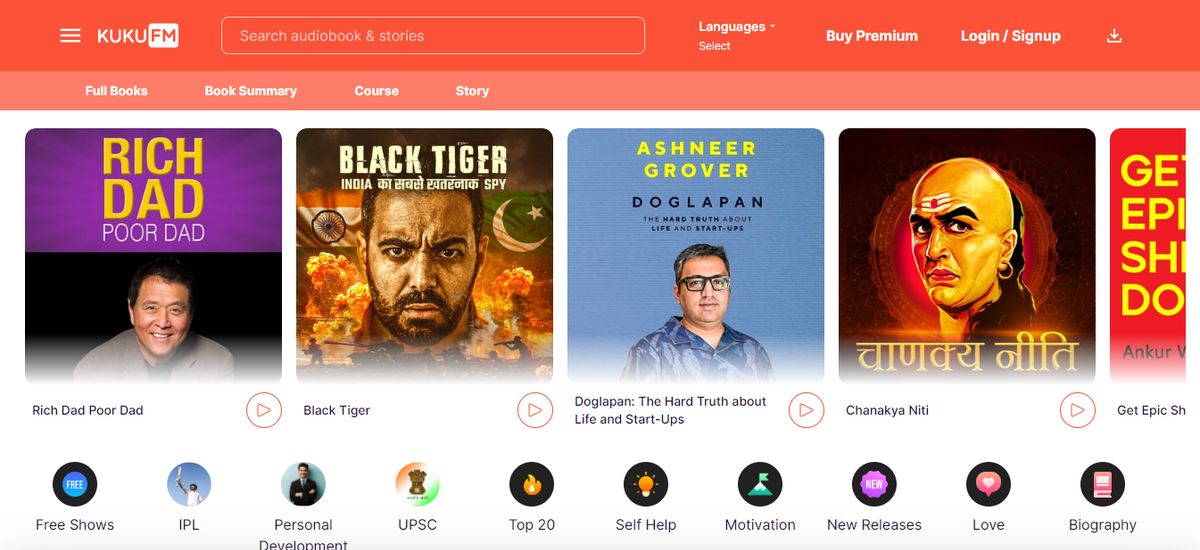Select the New Releases badge icon
1200x550 pixels.
pos(874,485)
